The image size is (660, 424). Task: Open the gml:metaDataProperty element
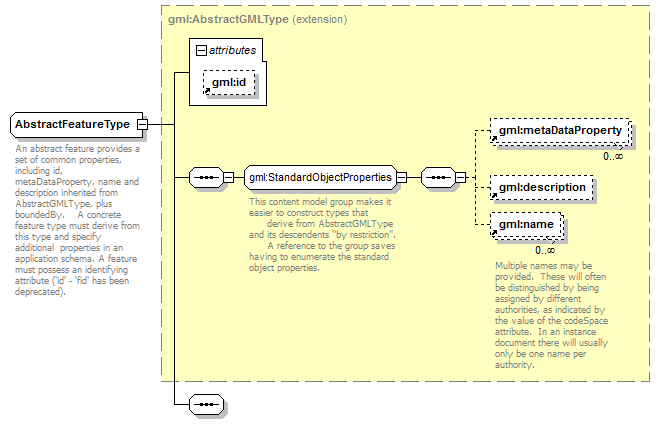[x=560, y=131]
